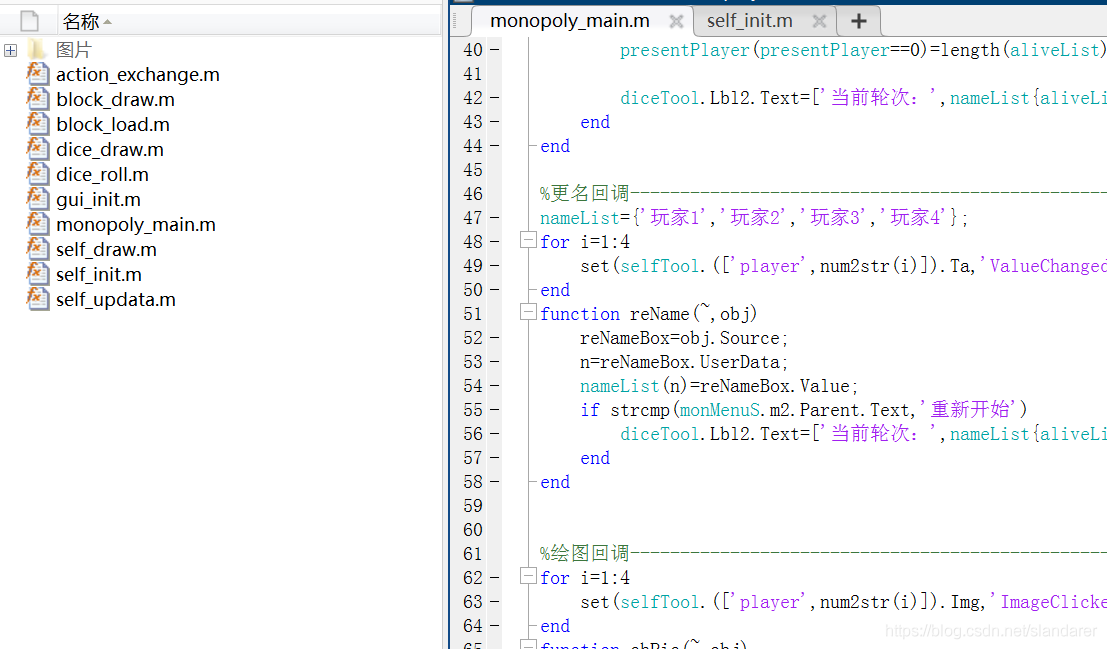Image resolution: width=1107 pixels, height=649 pixels.
Task: Click 'nameList(n)=reNameBox.Value;' code line
Action: [719, 386]
